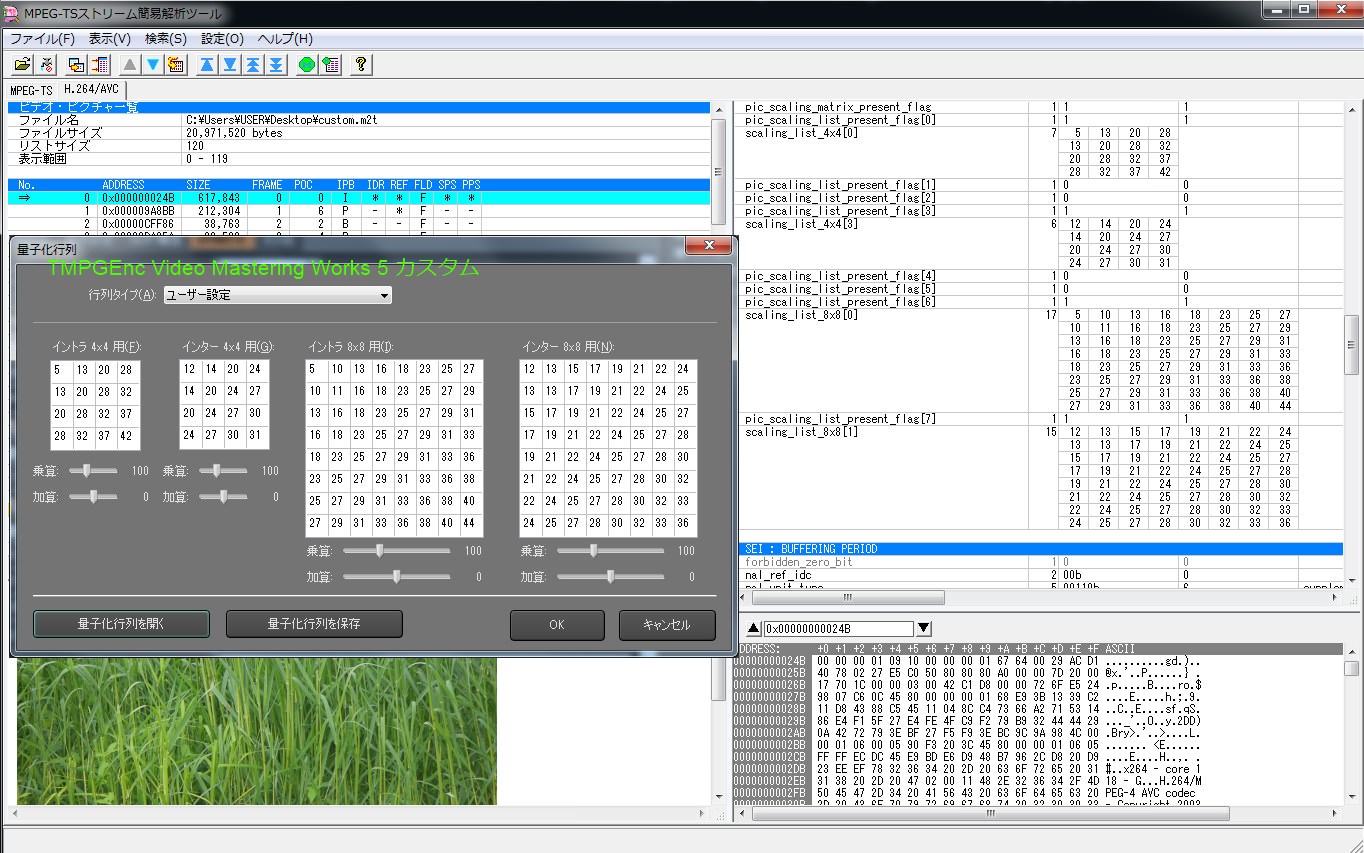
Task: Click the 乗算 slider under イントラ 4x4
Action: tap(88, 470)
